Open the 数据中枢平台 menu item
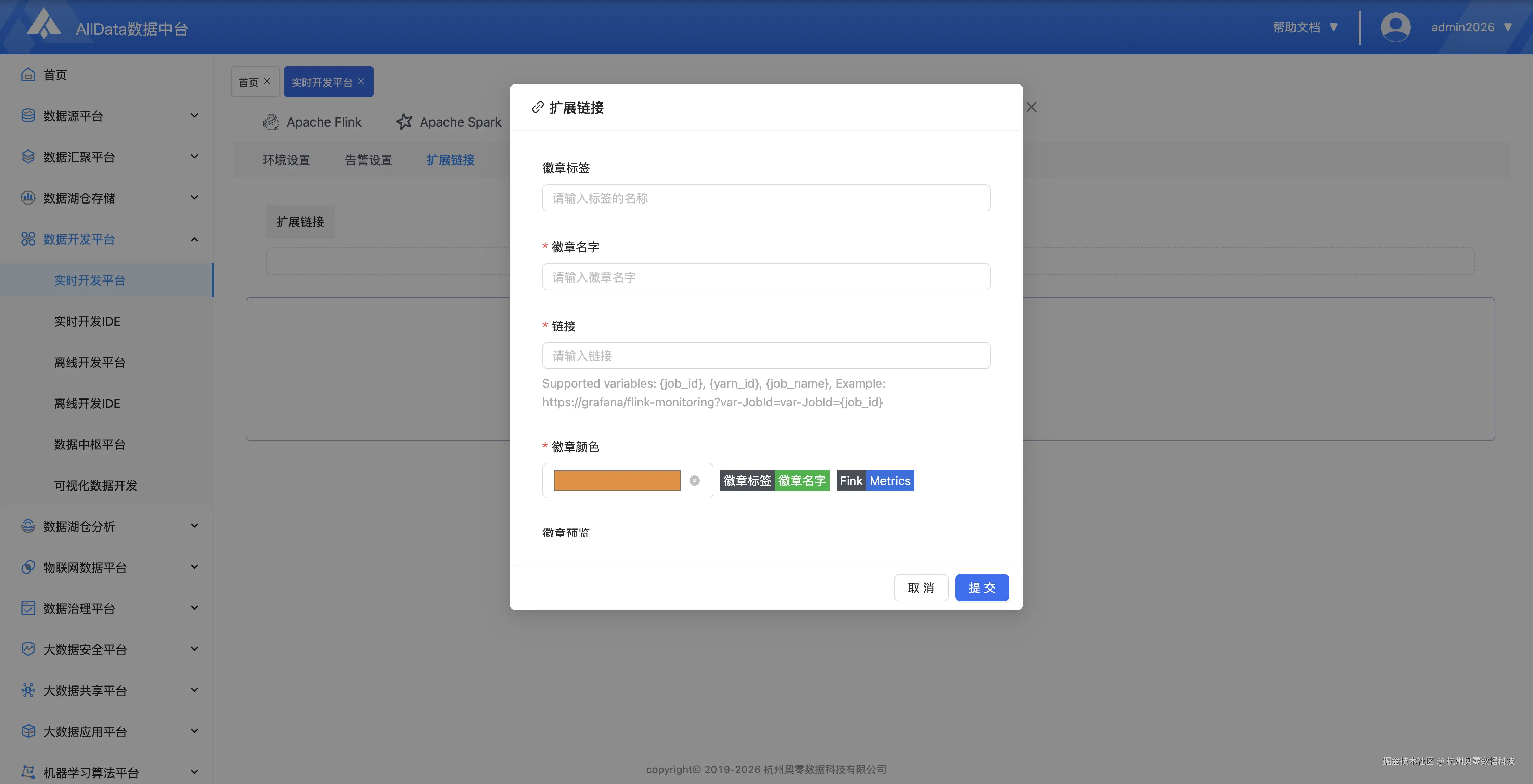 [90, 444]
